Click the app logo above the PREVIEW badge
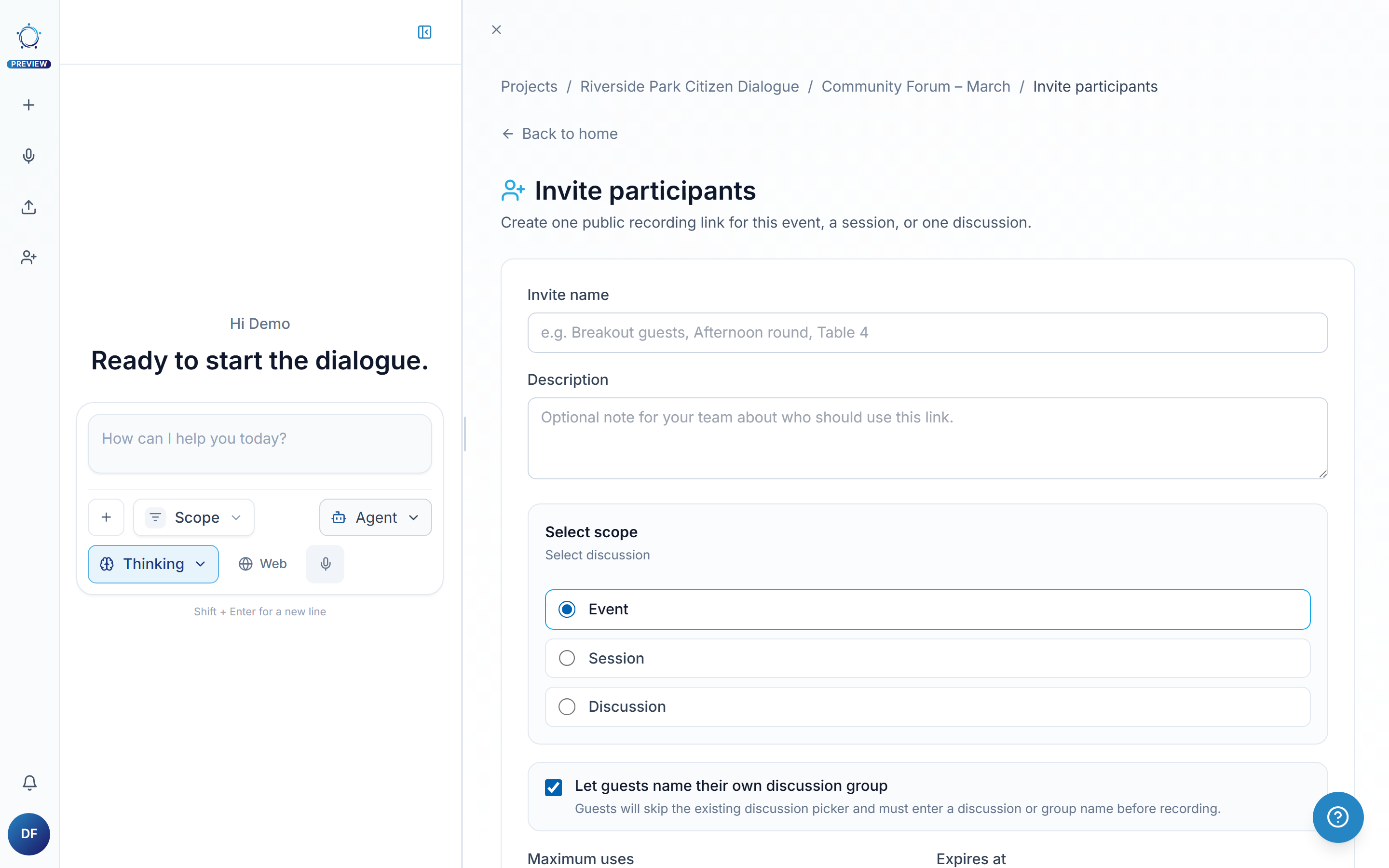Viewport: 1389px width, 868px height. 29,37
